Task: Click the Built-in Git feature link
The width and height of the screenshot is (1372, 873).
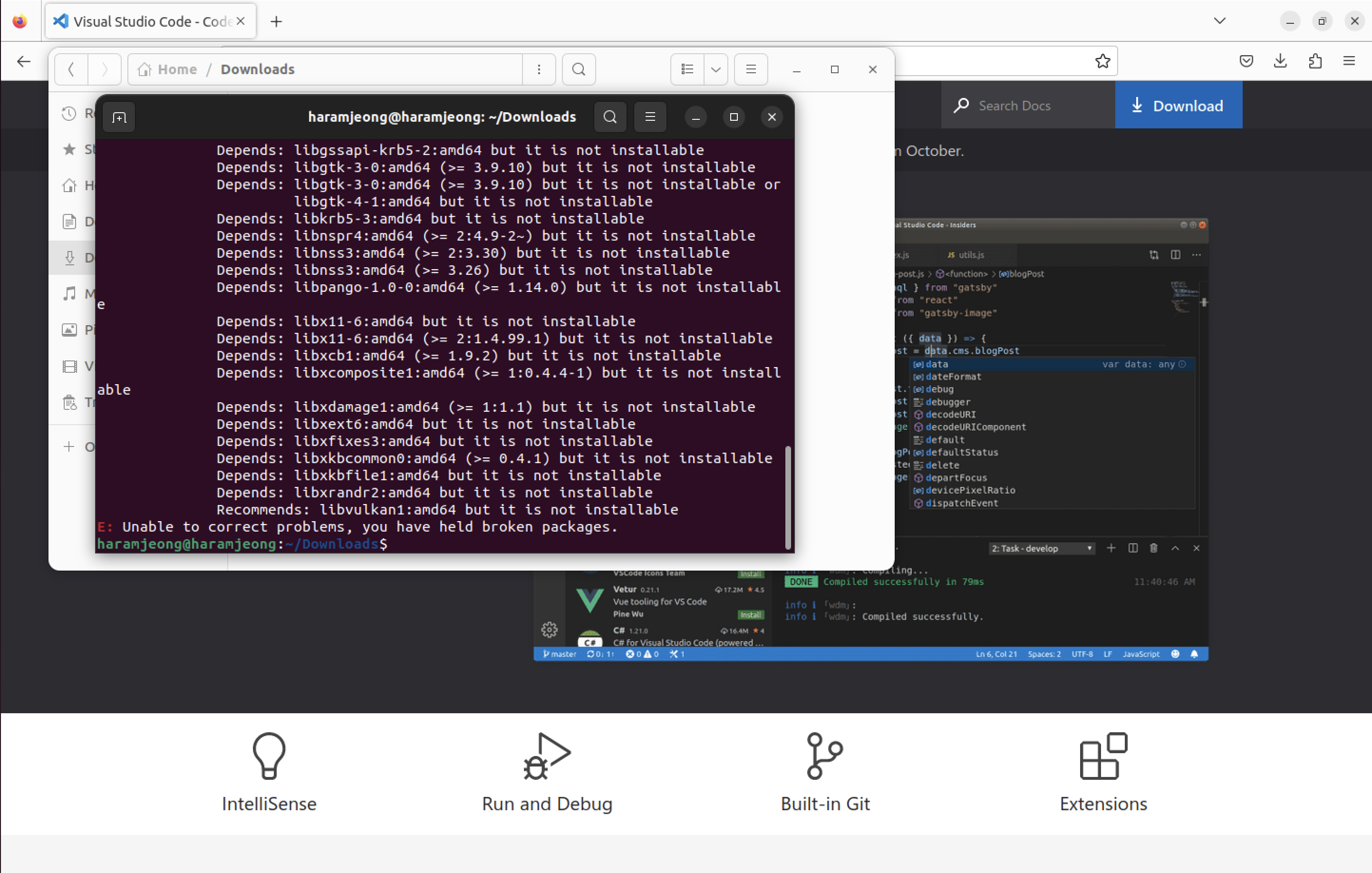Action: click(x=825, y=772)
